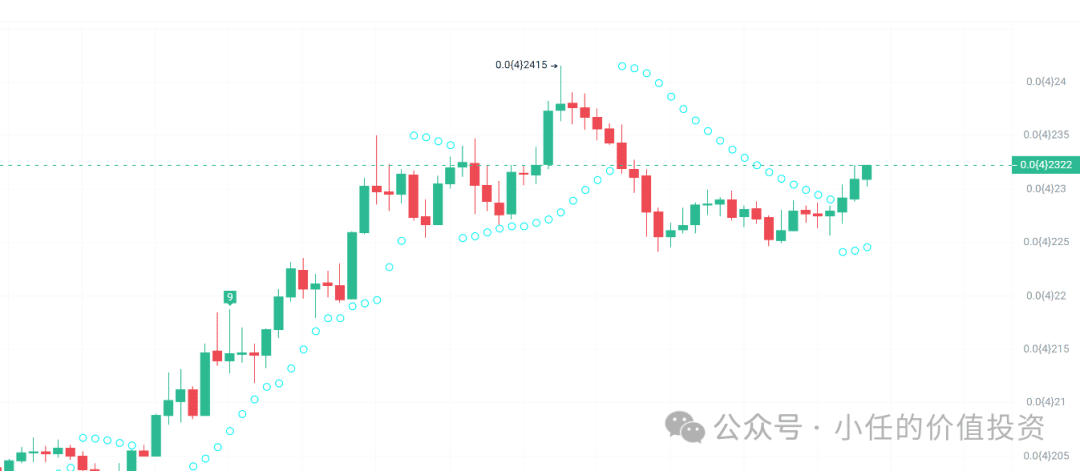The width and height of the screenshot is (1080, 471).
Task: Select the 0.0{4}21 price axis label
Action: (x=1047, y=401)
